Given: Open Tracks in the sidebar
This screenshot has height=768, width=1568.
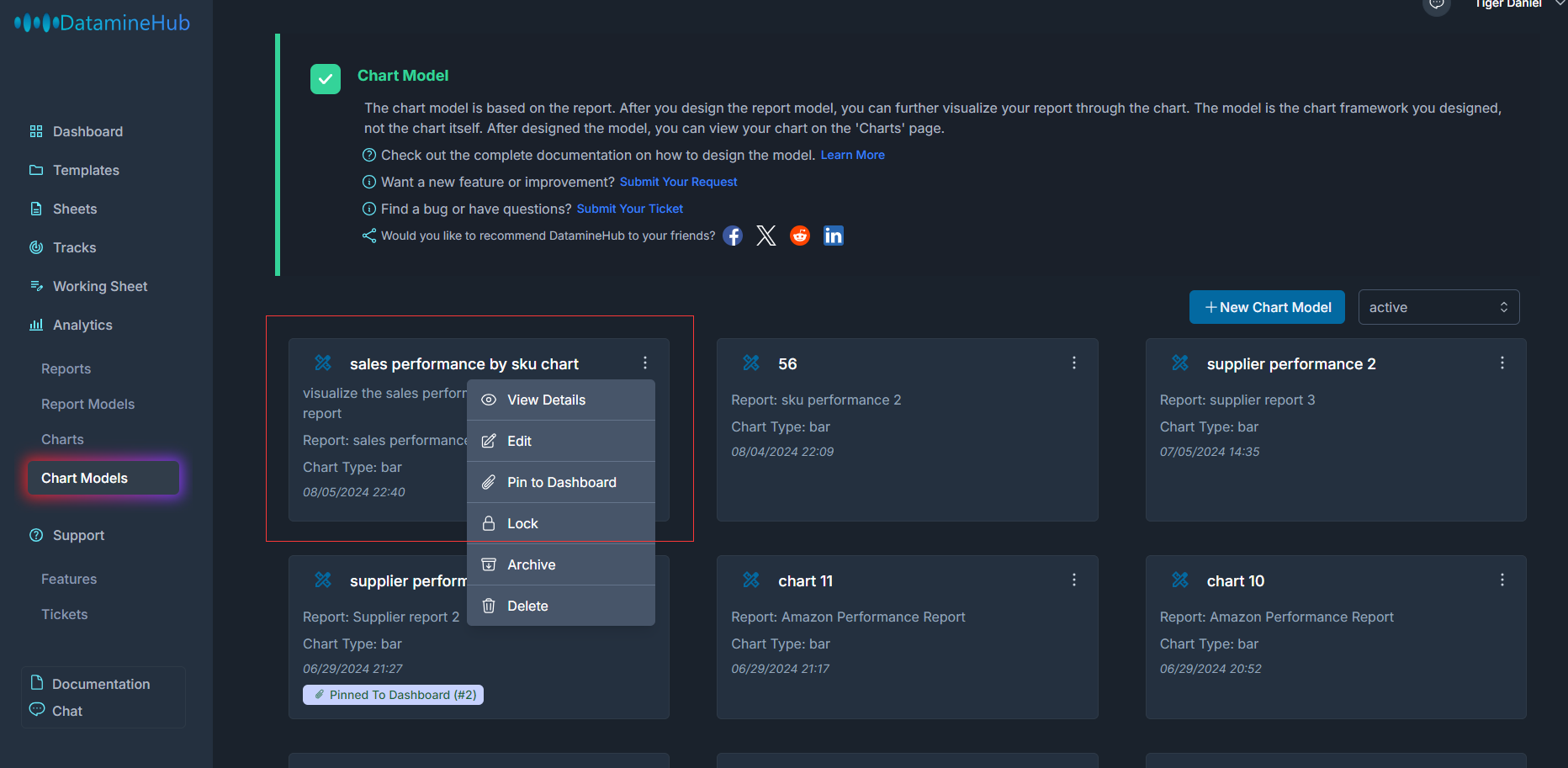Looking at the screenshot, I should click(74, 247).
